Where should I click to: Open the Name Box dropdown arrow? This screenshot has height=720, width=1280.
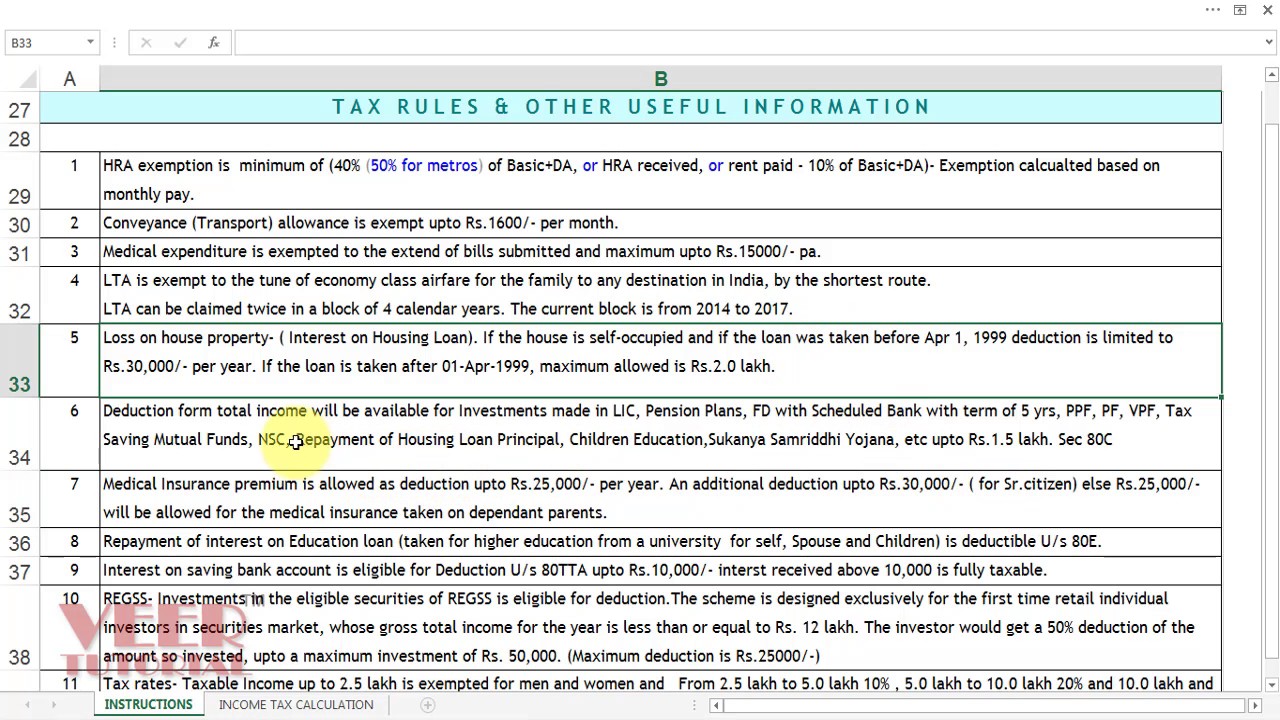coord(90,42)
